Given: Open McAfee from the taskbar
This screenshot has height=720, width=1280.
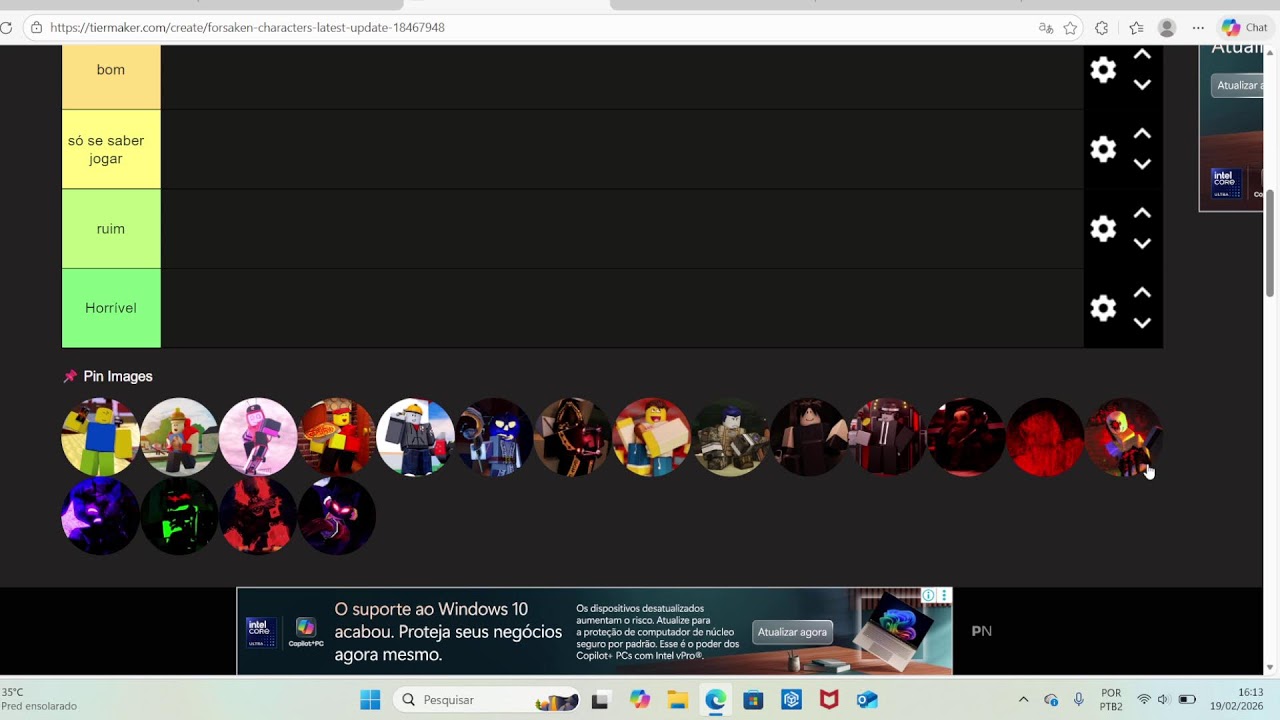Looking at the screenshot, I should [829, 700].
